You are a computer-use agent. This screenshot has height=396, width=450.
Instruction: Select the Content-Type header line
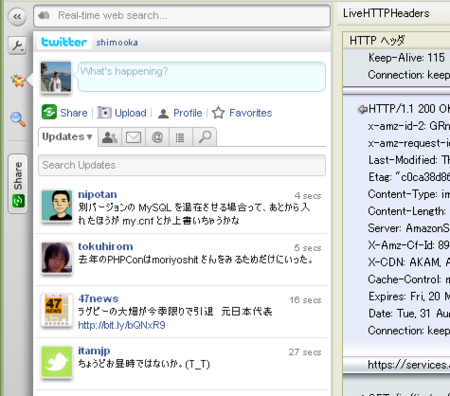(409, 194)
